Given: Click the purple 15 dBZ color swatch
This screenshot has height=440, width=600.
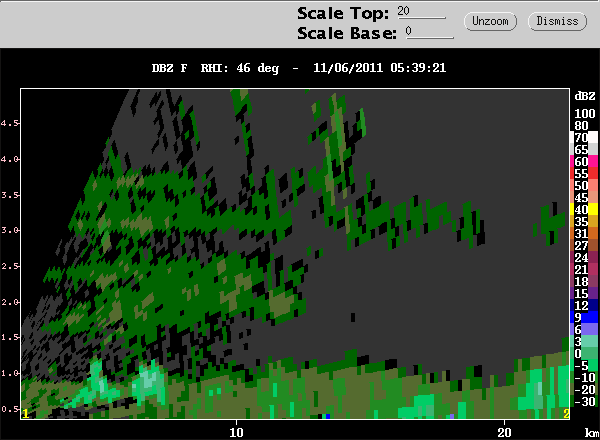Looking at the screenshot, I should coord(593,293).
